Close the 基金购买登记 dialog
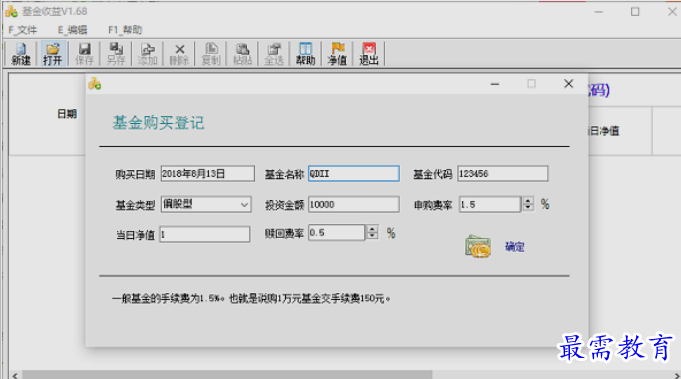 tap(569, 84)
